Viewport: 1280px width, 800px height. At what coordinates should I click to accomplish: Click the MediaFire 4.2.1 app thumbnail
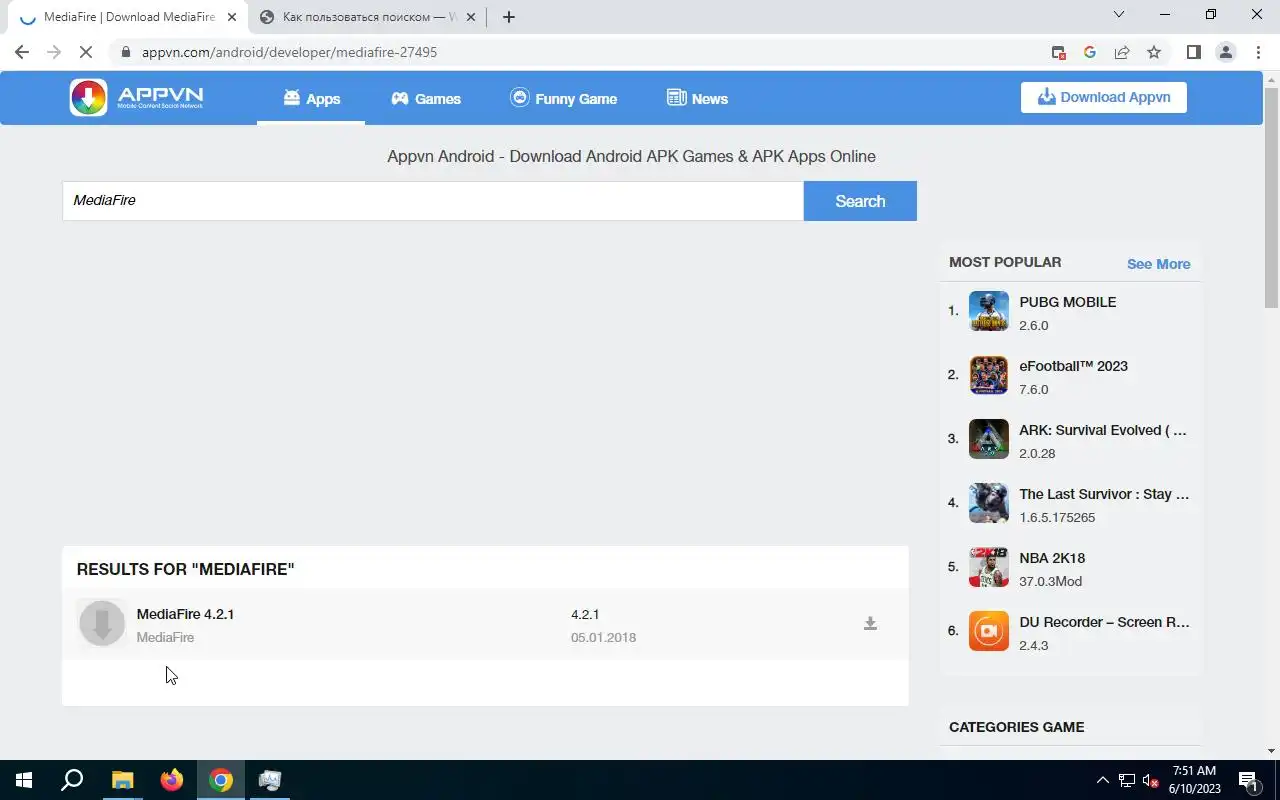click(x=102, y=623)
